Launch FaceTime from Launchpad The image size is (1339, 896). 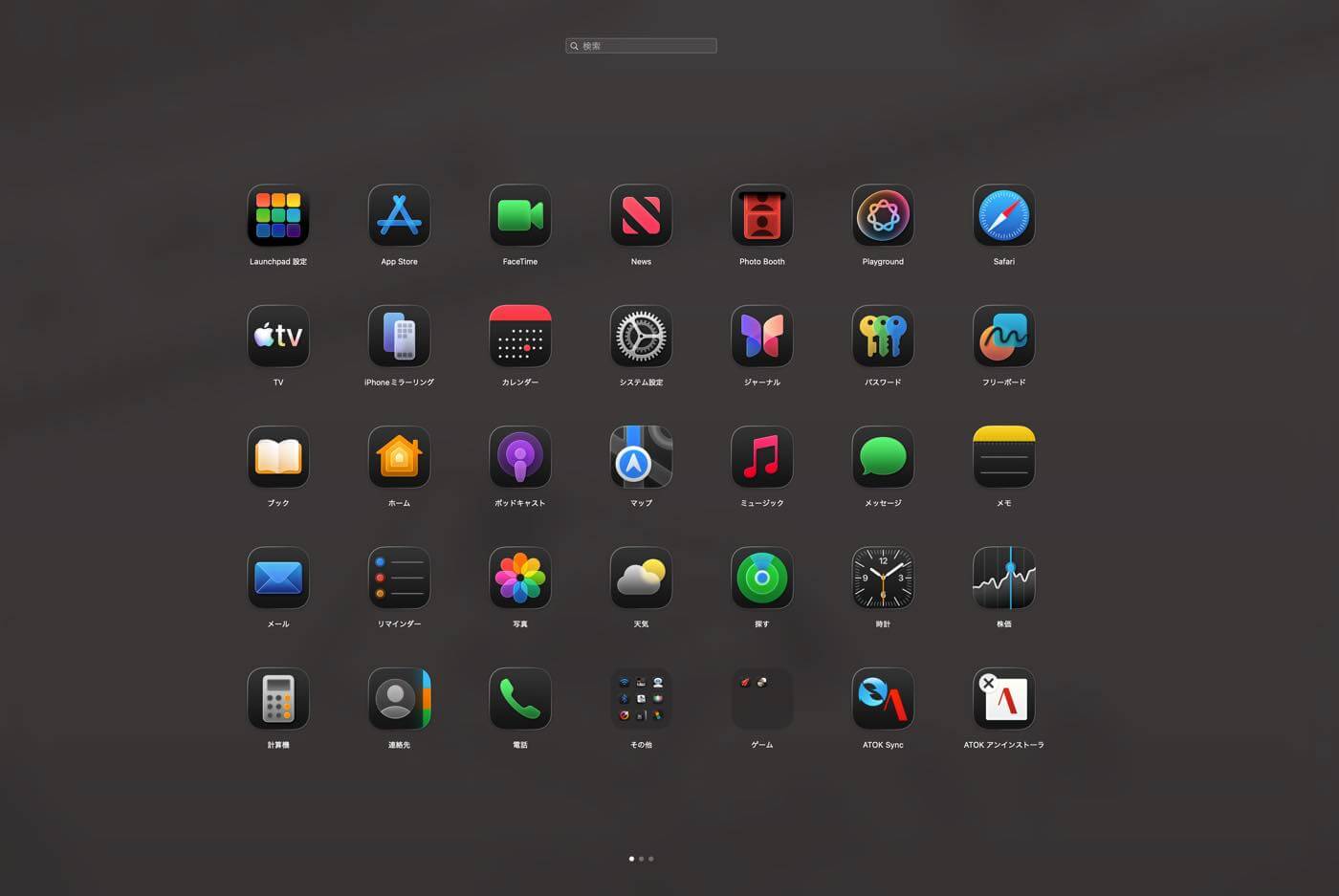[520, 216]
